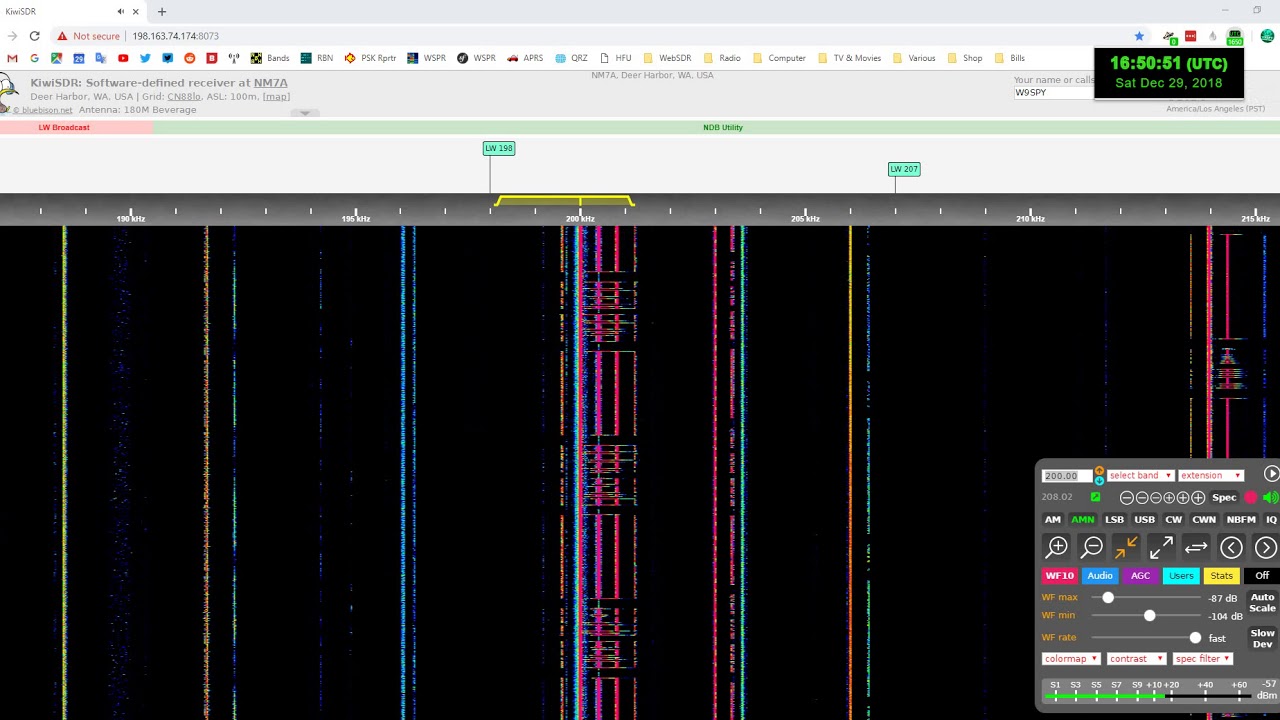1280x720 pixels.
Task: Open the Gmail bookmark icon
Action: coord(12,58)
